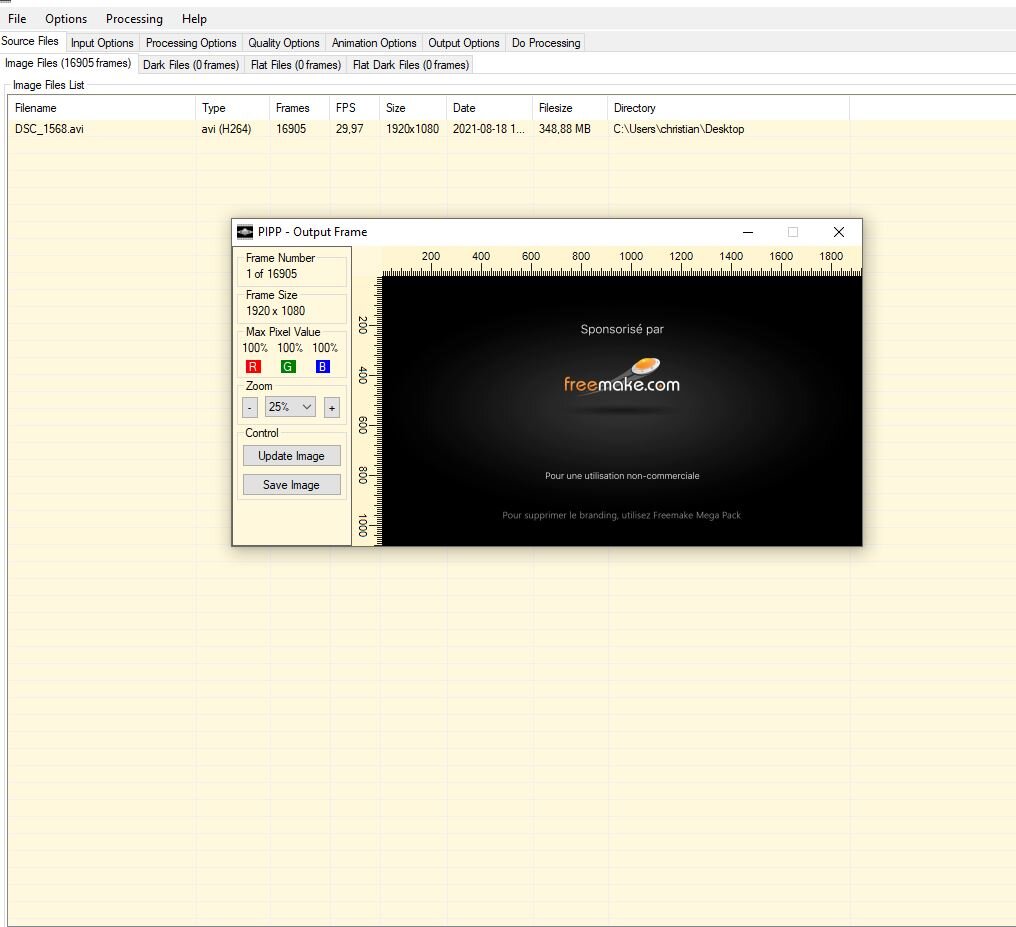Click the 29,97 FPS cell
1016x927 pixels.
point(349,129)
